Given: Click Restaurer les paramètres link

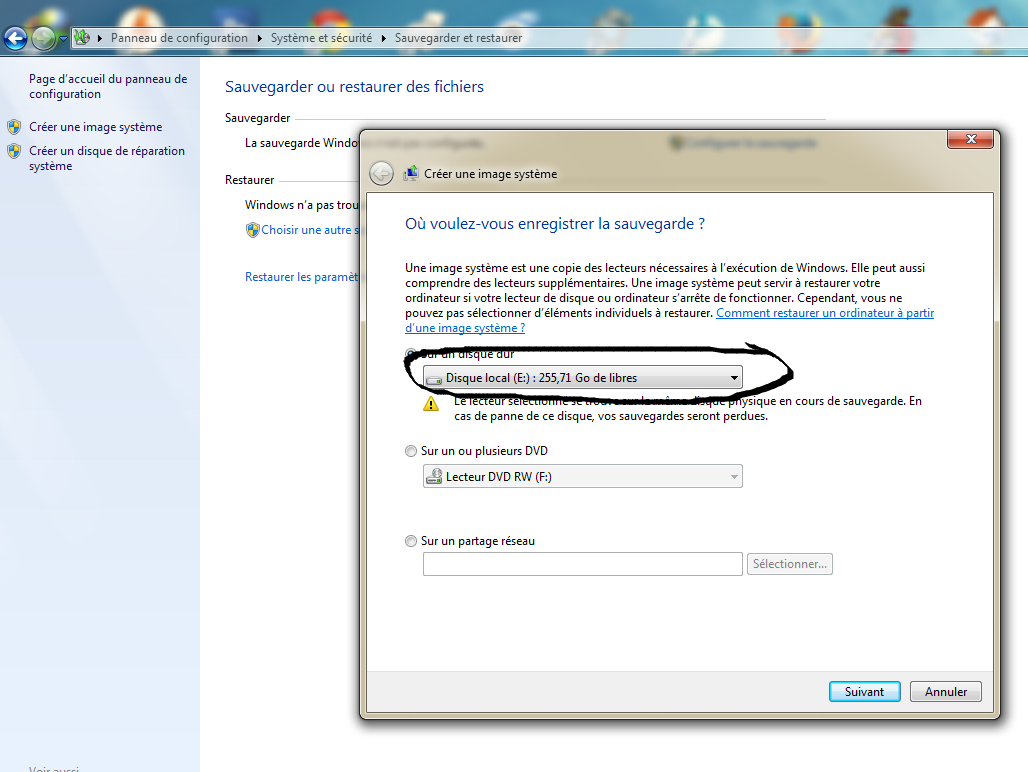Looking at the screenshot, I should click(302, 277).
